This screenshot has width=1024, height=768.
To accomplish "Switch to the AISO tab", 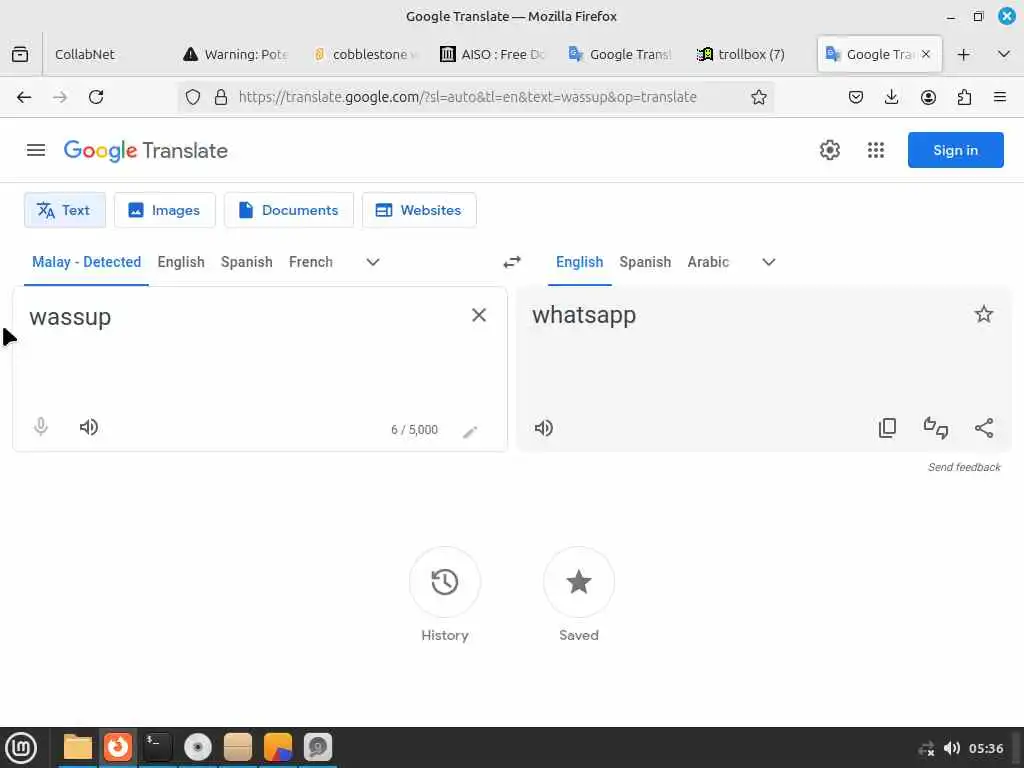I will 494,54.
